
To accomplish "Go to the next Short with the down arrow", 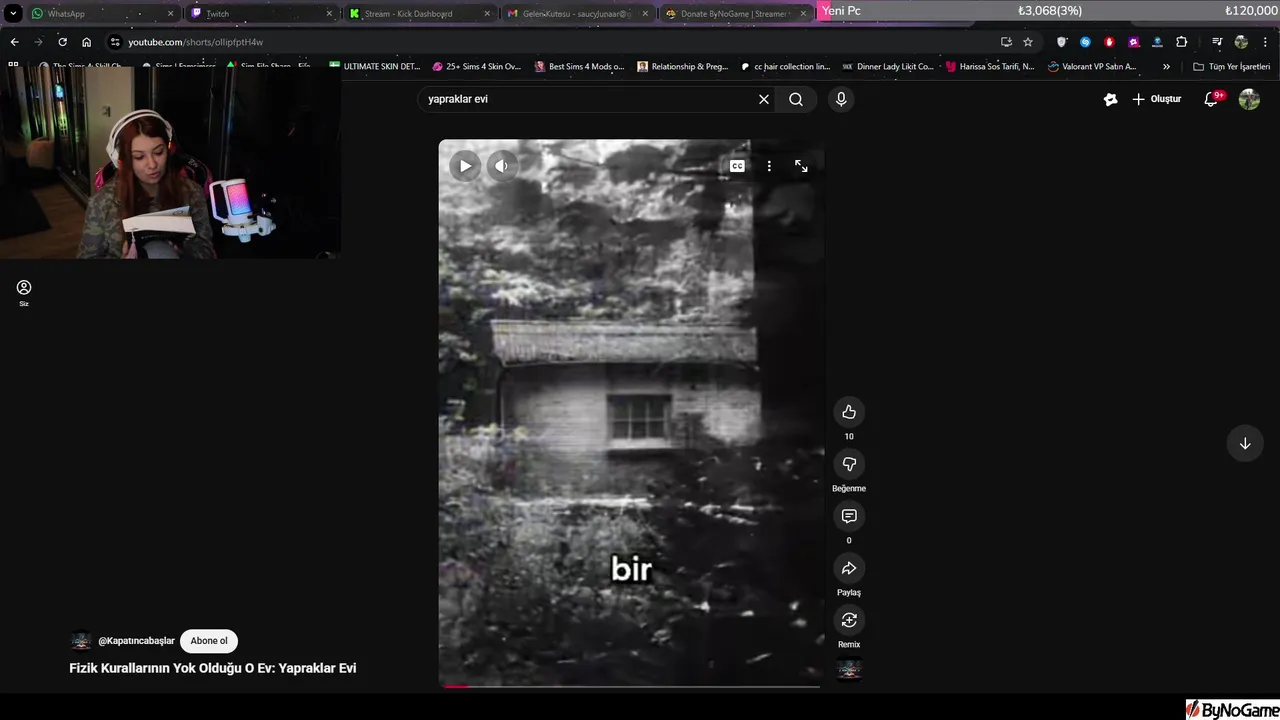I will 1245,443.
